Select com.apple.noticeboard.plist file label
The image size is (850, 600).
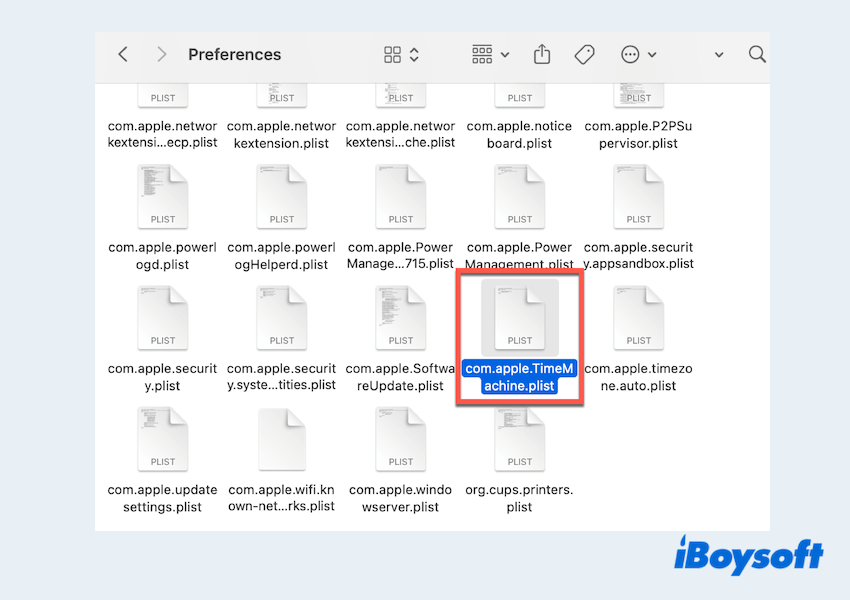click(520, 135)
